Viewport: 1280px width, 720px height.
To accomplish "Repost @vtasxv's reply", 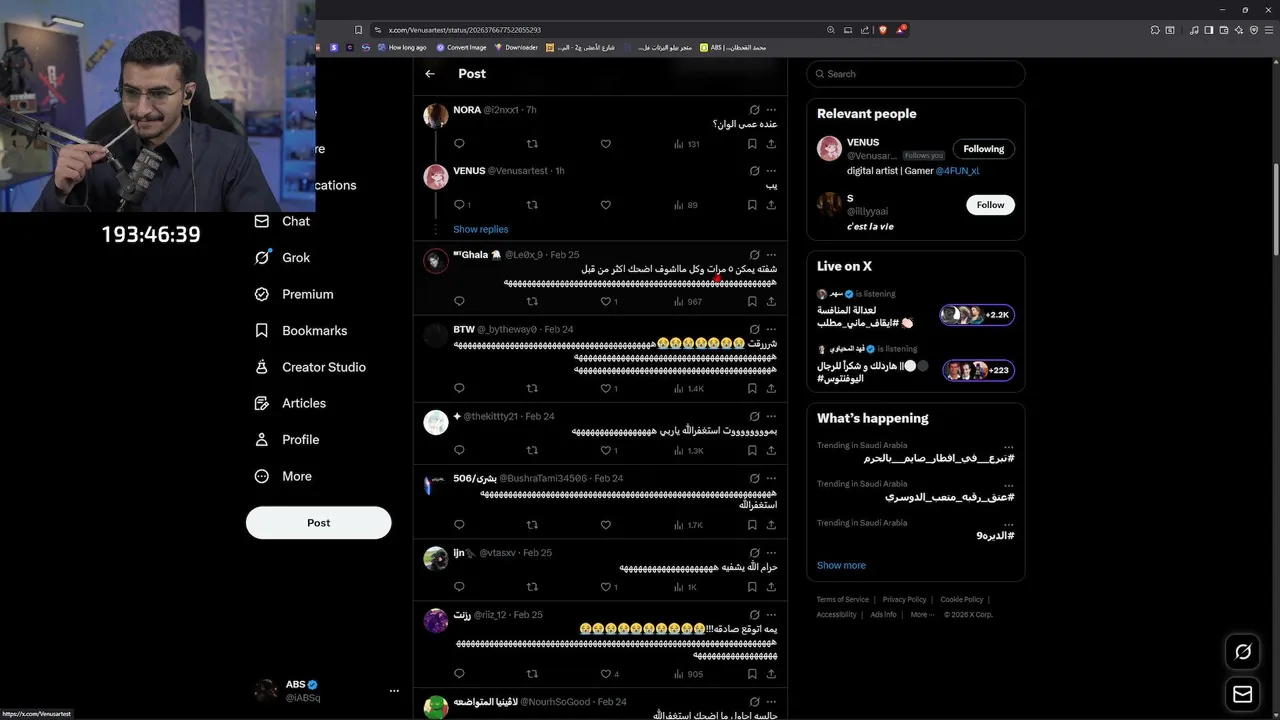I will 532,587.
